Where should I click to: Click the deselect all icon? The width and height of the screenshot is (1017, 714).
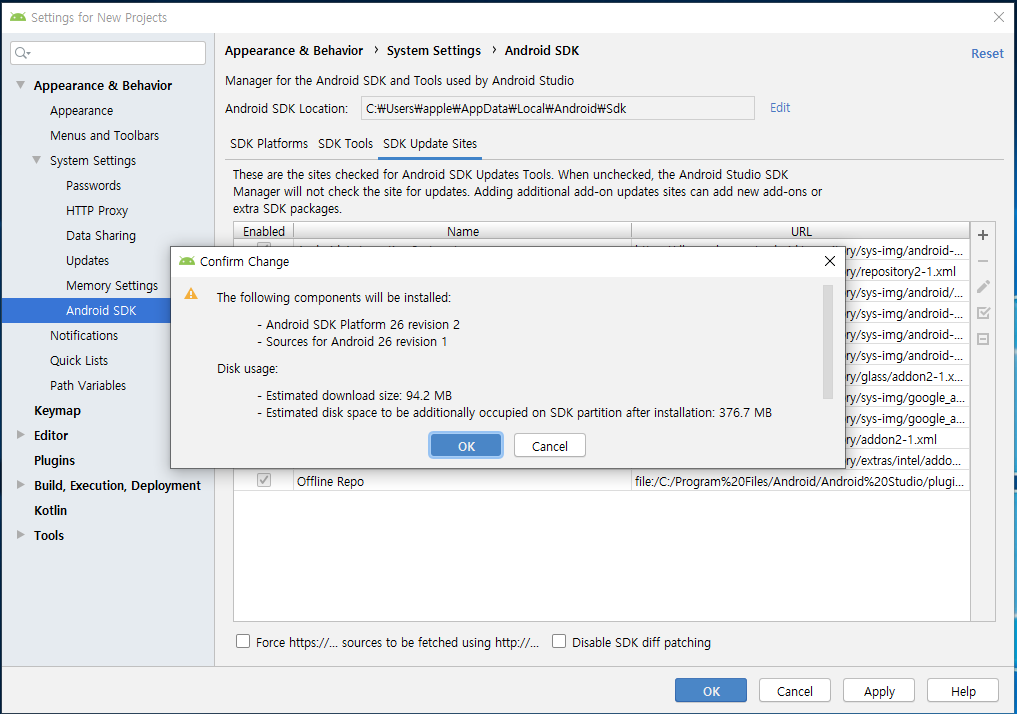[x=983, y=339]
